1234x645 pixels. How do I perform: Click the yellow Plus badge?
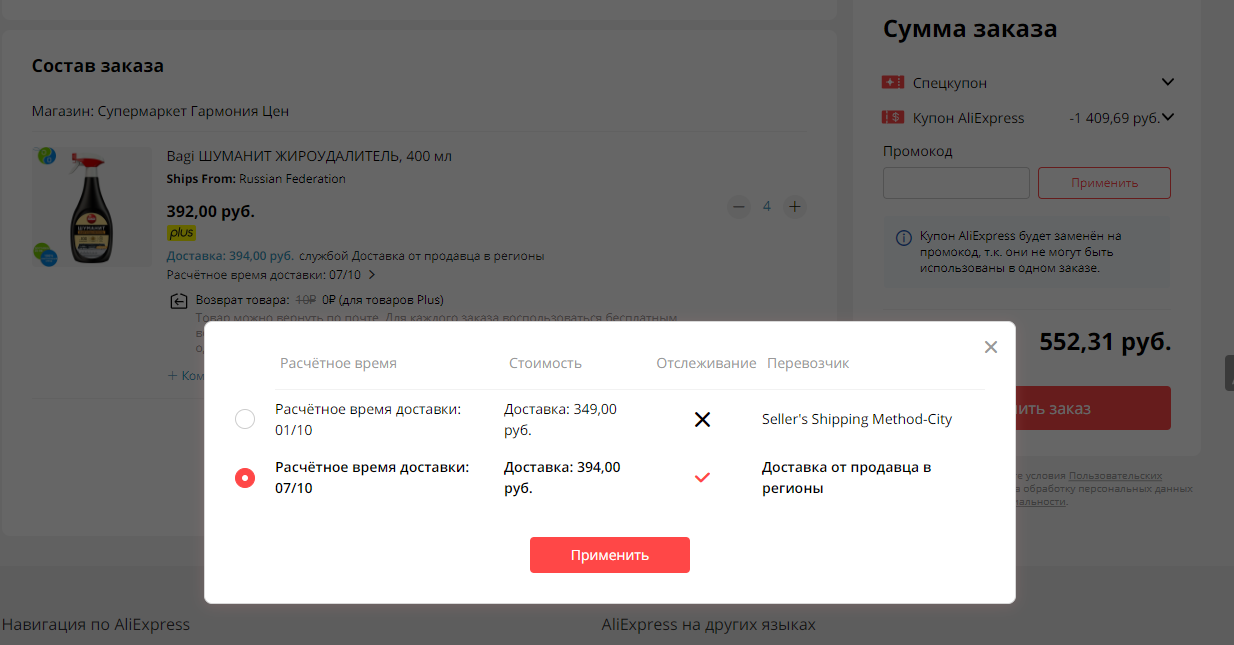tap(181, 233)
